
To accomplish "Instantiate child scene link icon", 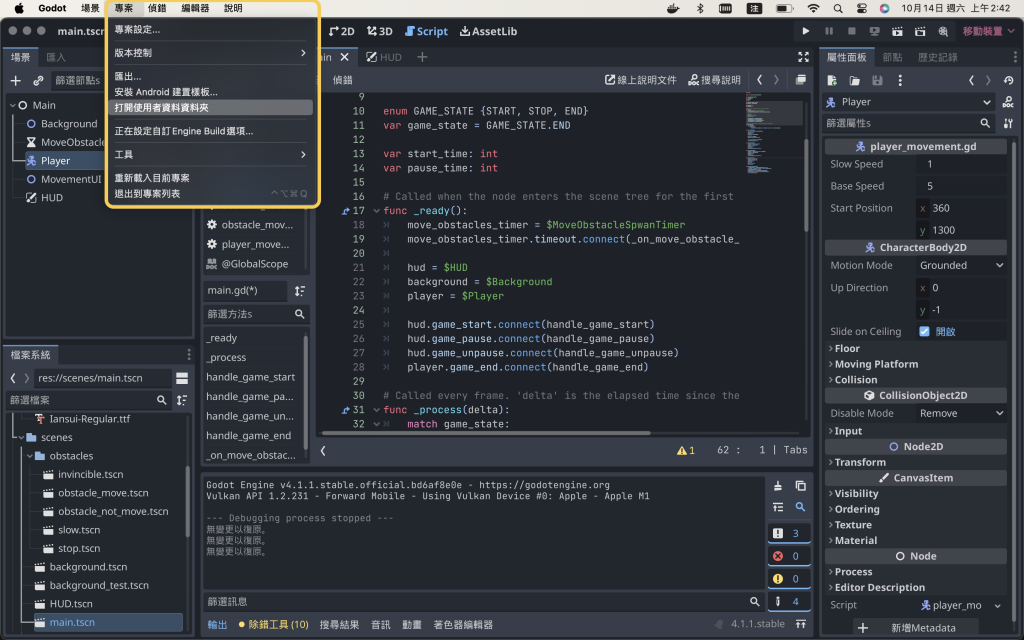I will pos(39,80).
